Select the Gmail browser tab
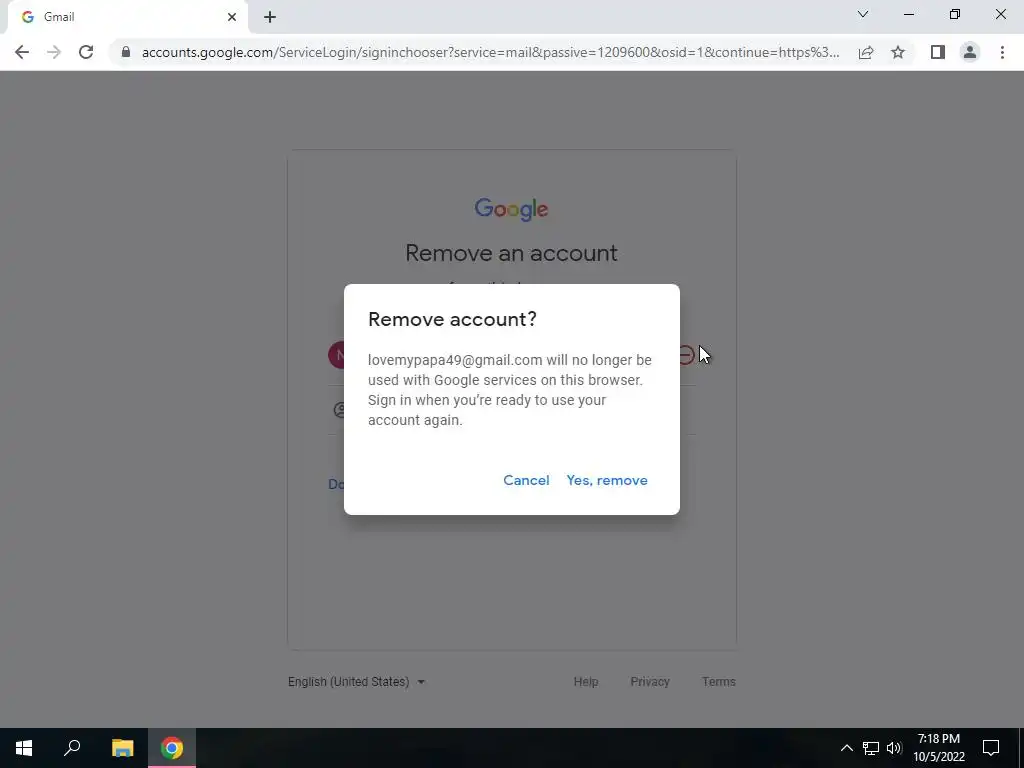The height and width of the screenshot is (768, 1024). click(x=127, y=17)
